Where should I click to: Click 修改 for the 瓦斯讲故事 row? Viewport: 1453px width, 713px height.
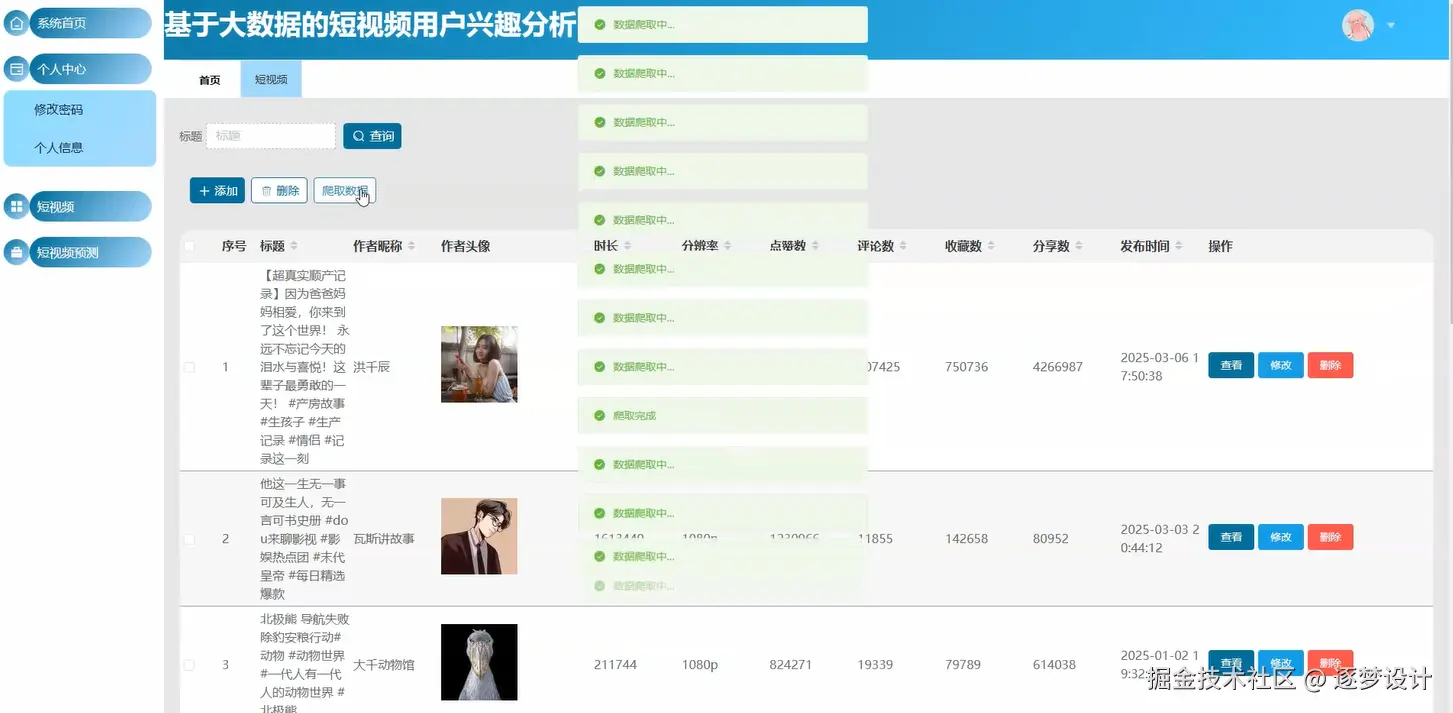pyautogui.click(x=1281, y=537)
